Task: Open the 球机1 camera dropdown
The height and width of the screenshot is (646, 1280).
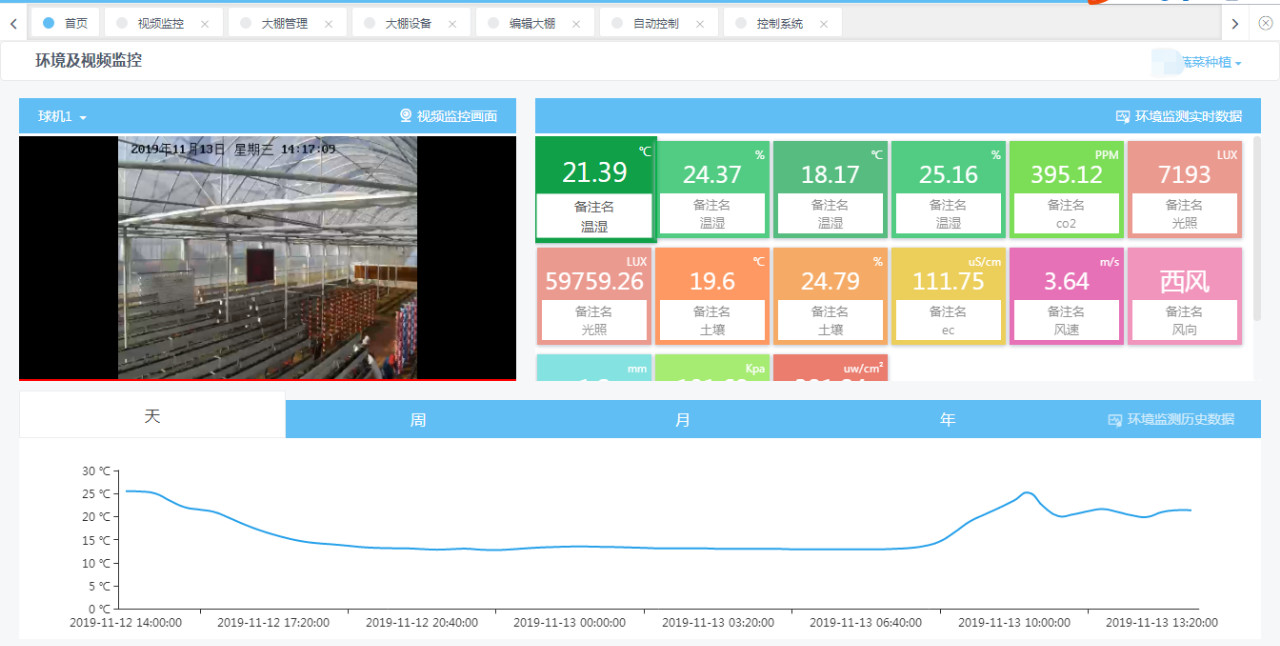Action: coord(62,117)
